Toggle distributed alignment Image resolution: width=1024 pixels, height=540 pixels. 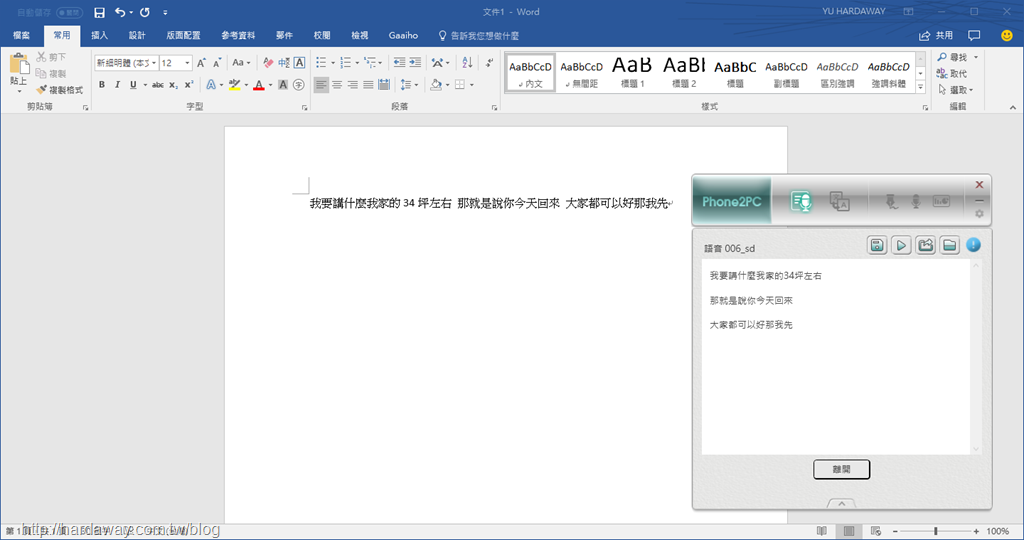coord(384,85)
